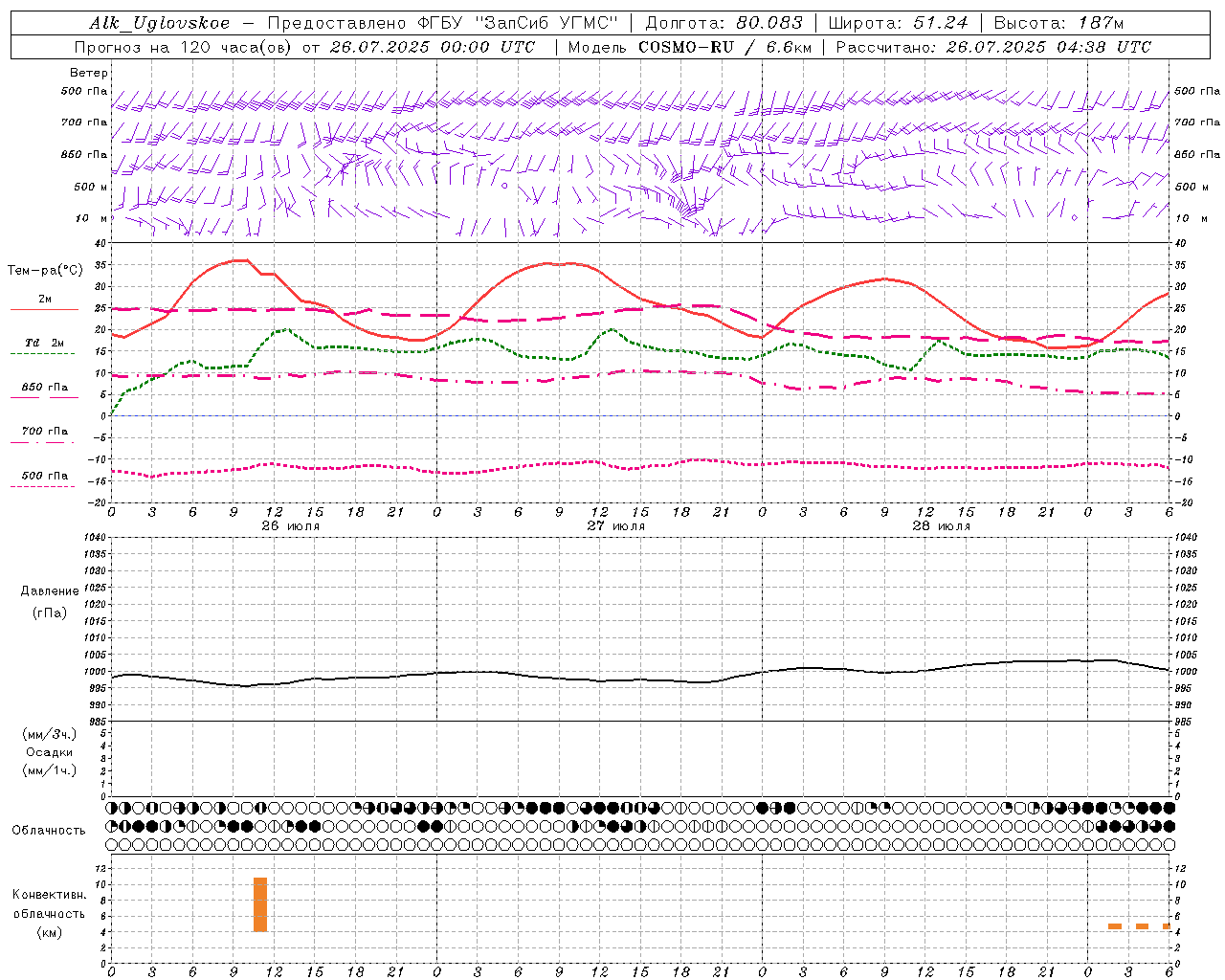
Task: Click the 850 гПа entry in the temperature legend
Action: coord(45,388)
